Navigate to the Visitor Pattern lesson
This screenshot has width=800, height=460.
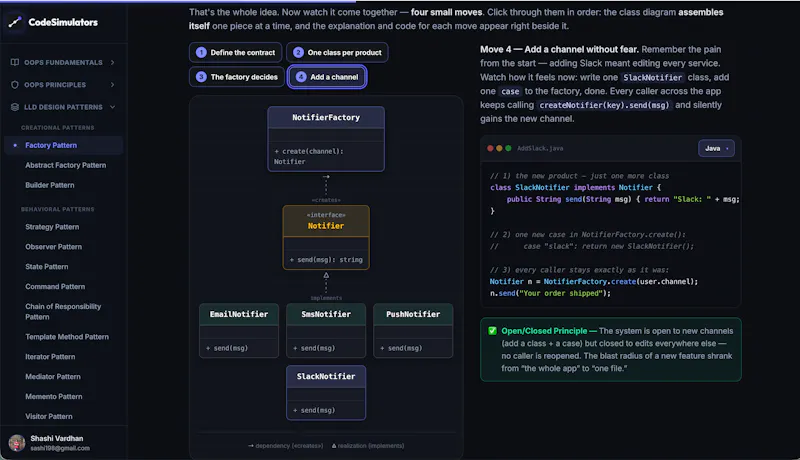pos(49,416)
